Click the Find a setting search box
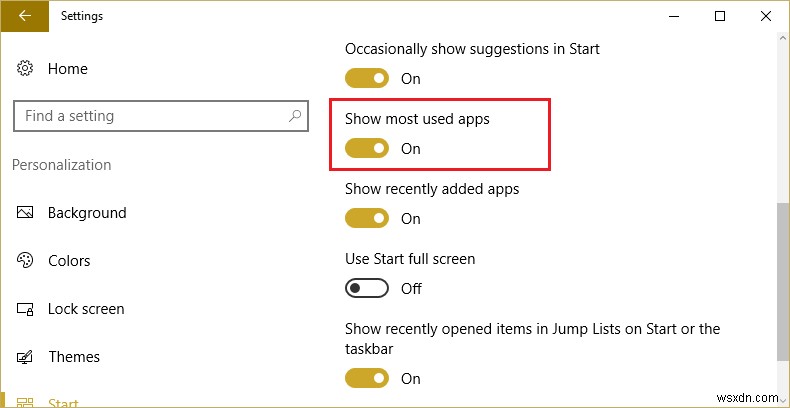 [150, 116]
